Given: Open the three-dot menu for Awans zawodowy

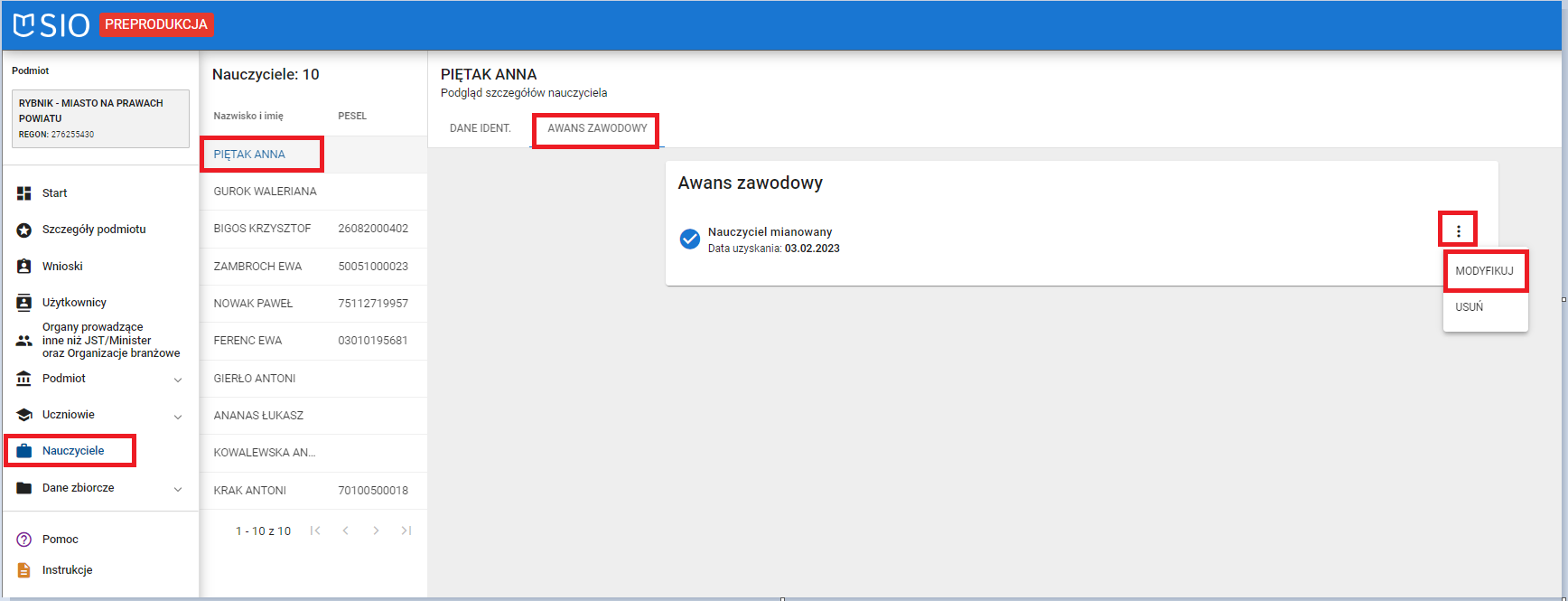Looking at the screenshot, I should click(1458, 231).
